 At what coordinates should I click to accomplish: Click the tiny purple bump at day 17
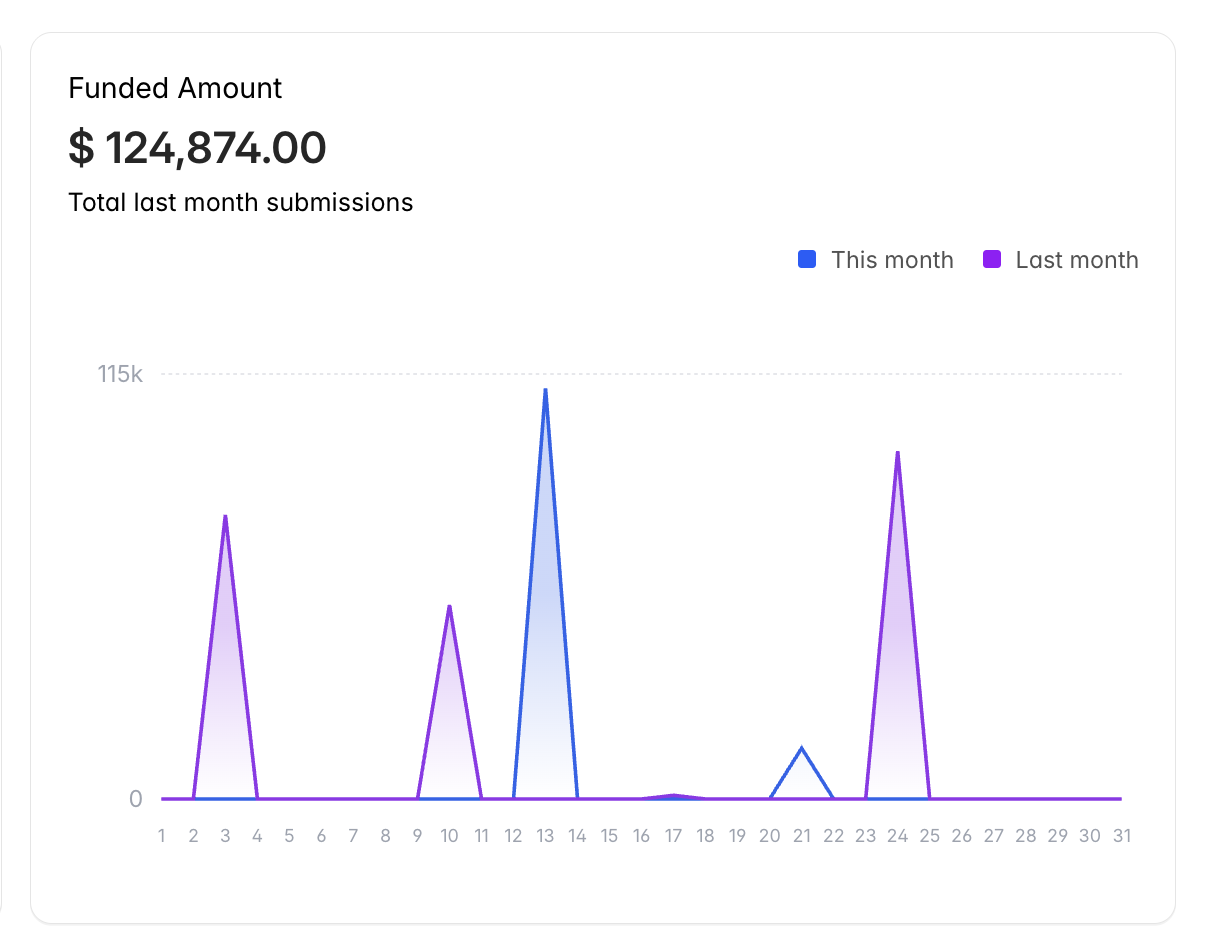point(673,793)
